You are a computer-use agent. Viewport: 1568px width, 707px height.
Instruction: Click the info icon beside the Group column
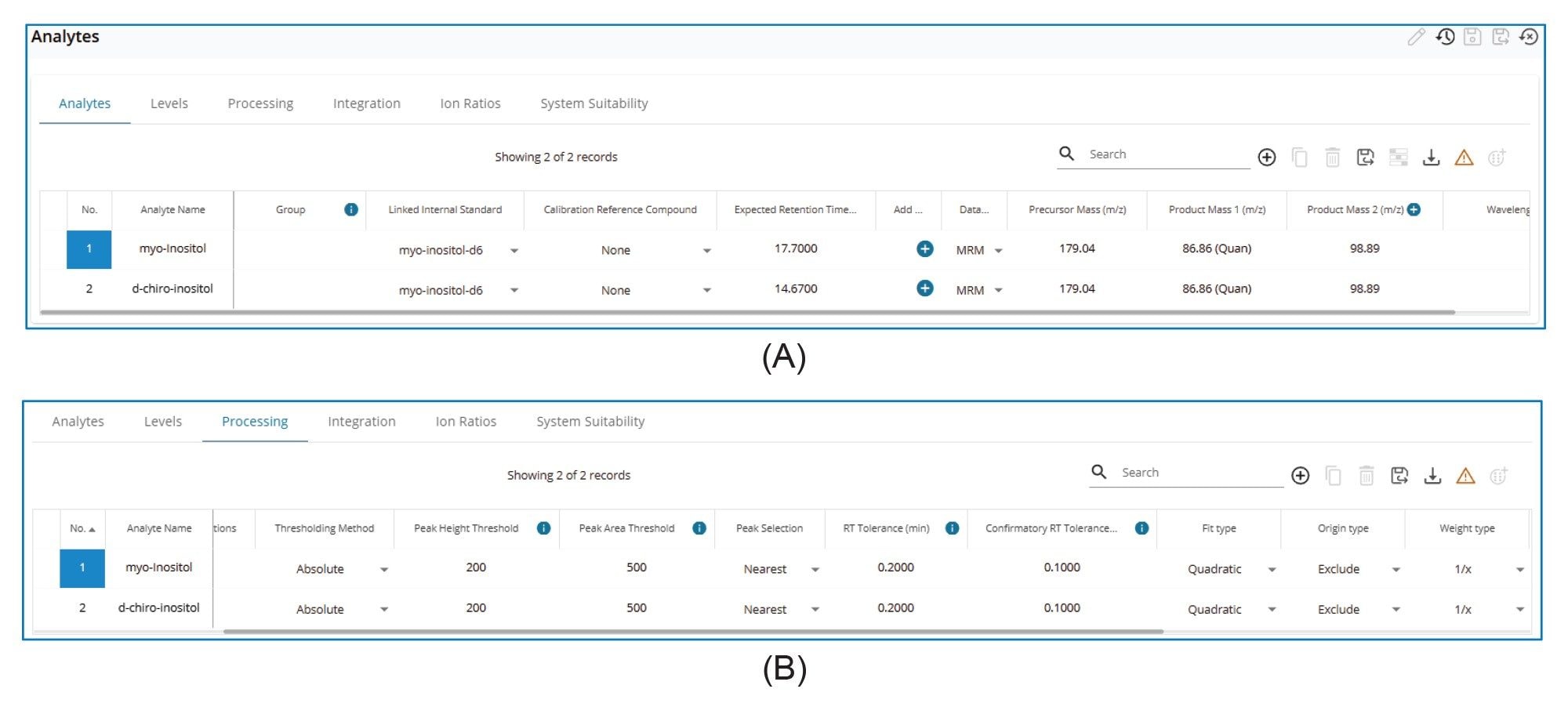coord(351,209)
